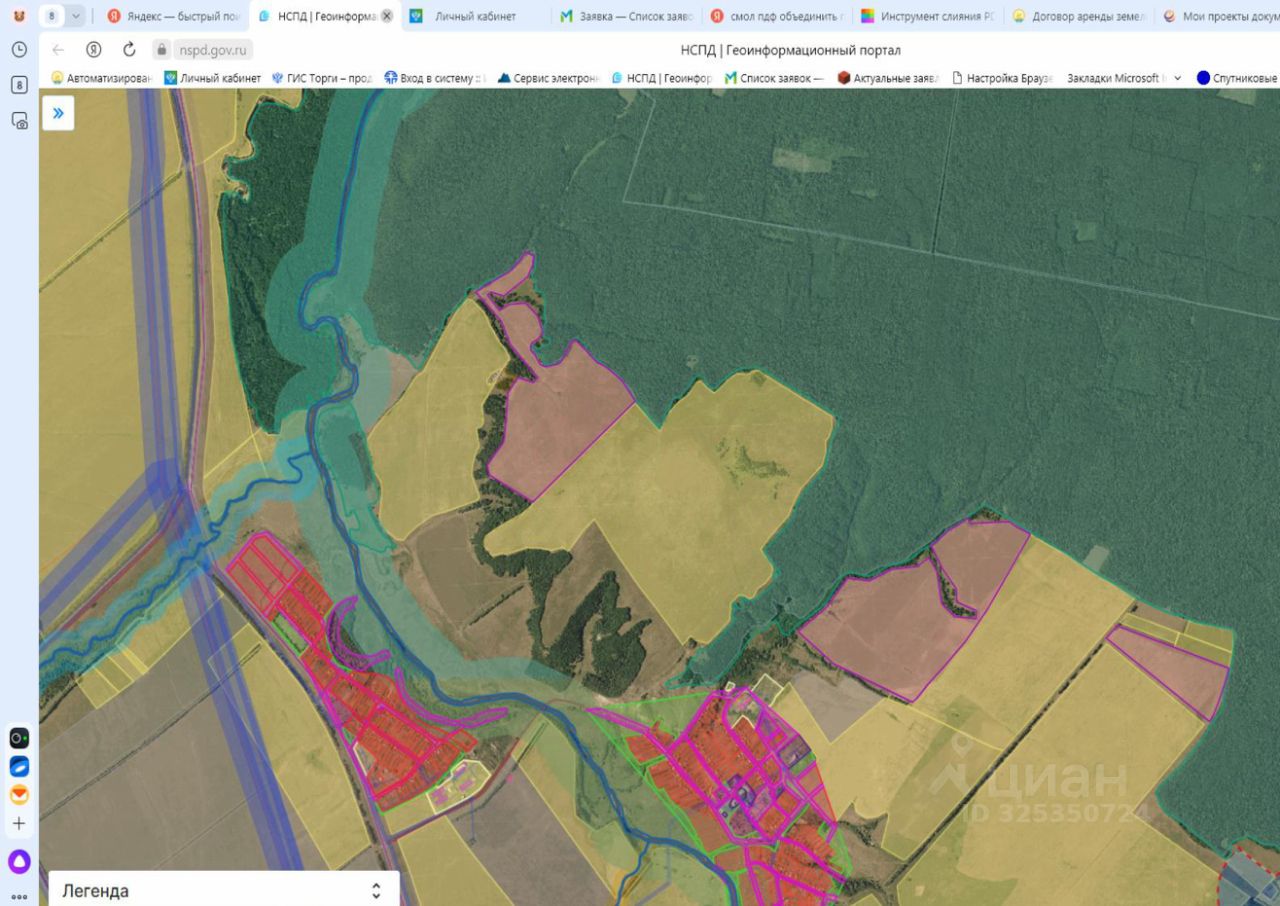Open browser history clock icon in sidebar
The height and width of the screenshot is (906, 1280).
point(19,49)
